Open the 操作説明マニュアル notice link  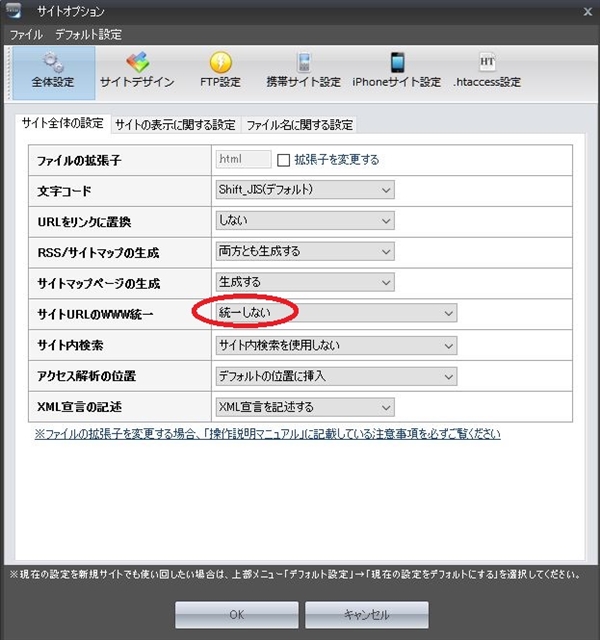(267, 434)
